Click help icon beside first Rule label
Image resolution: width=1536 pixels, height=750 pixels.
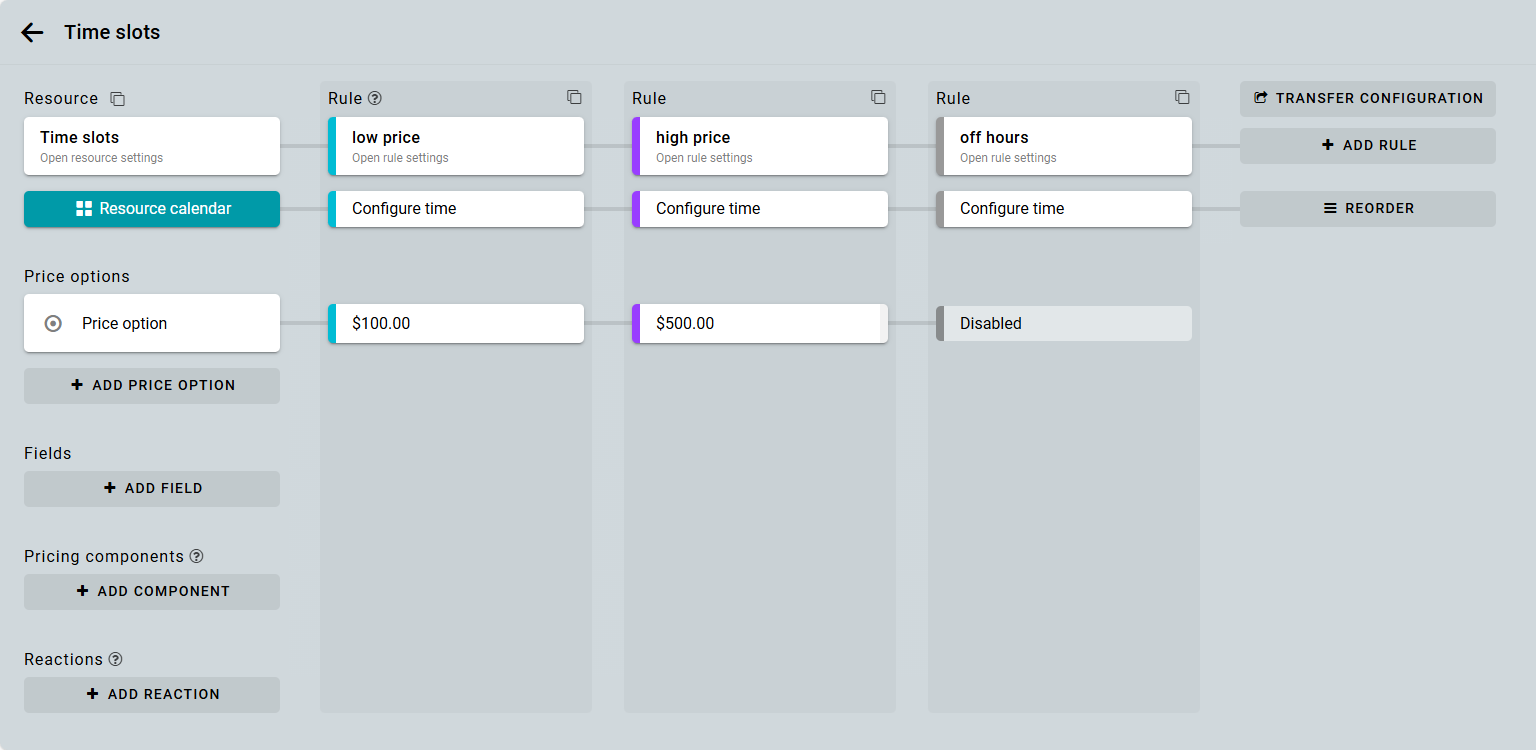click(375, 98)
